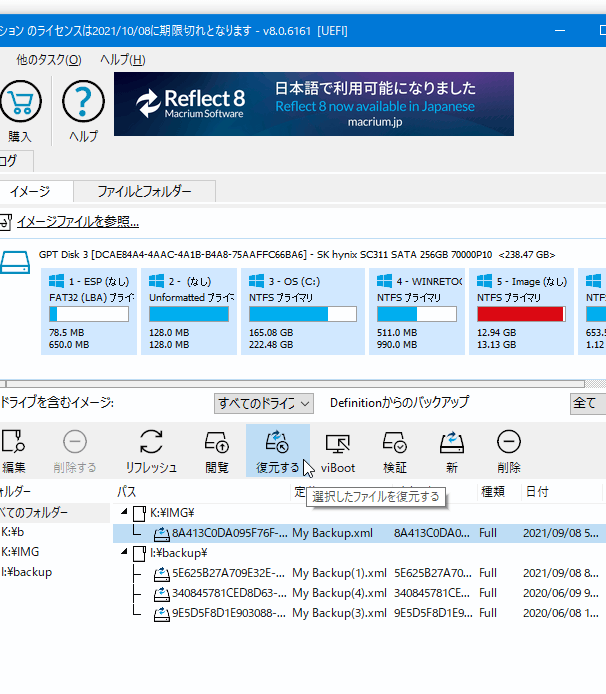The width and height of the screenshot is (606, 694).
Task: Click 'My Backup(3).xml' cell
Action: (339, 613)
